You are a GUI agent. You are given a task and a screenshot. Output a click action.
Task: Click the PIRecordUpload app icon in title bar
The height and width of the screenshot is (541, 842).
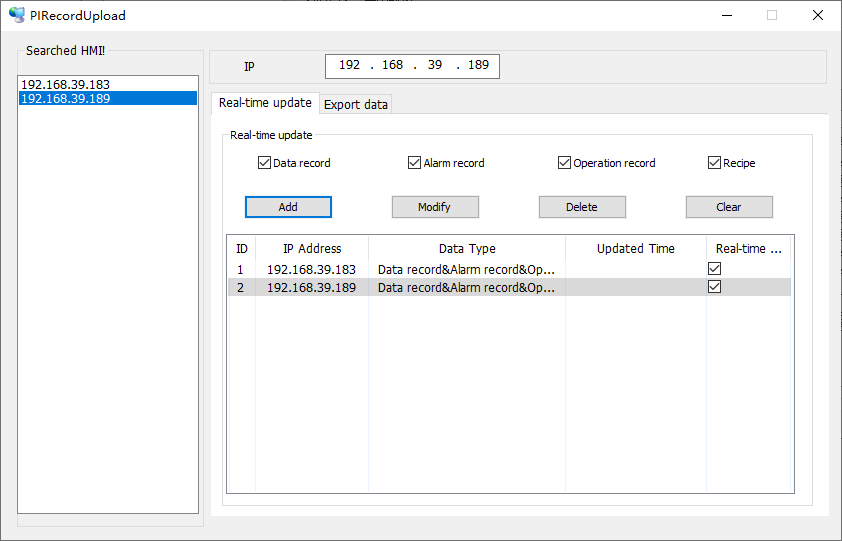pos(17,15)
